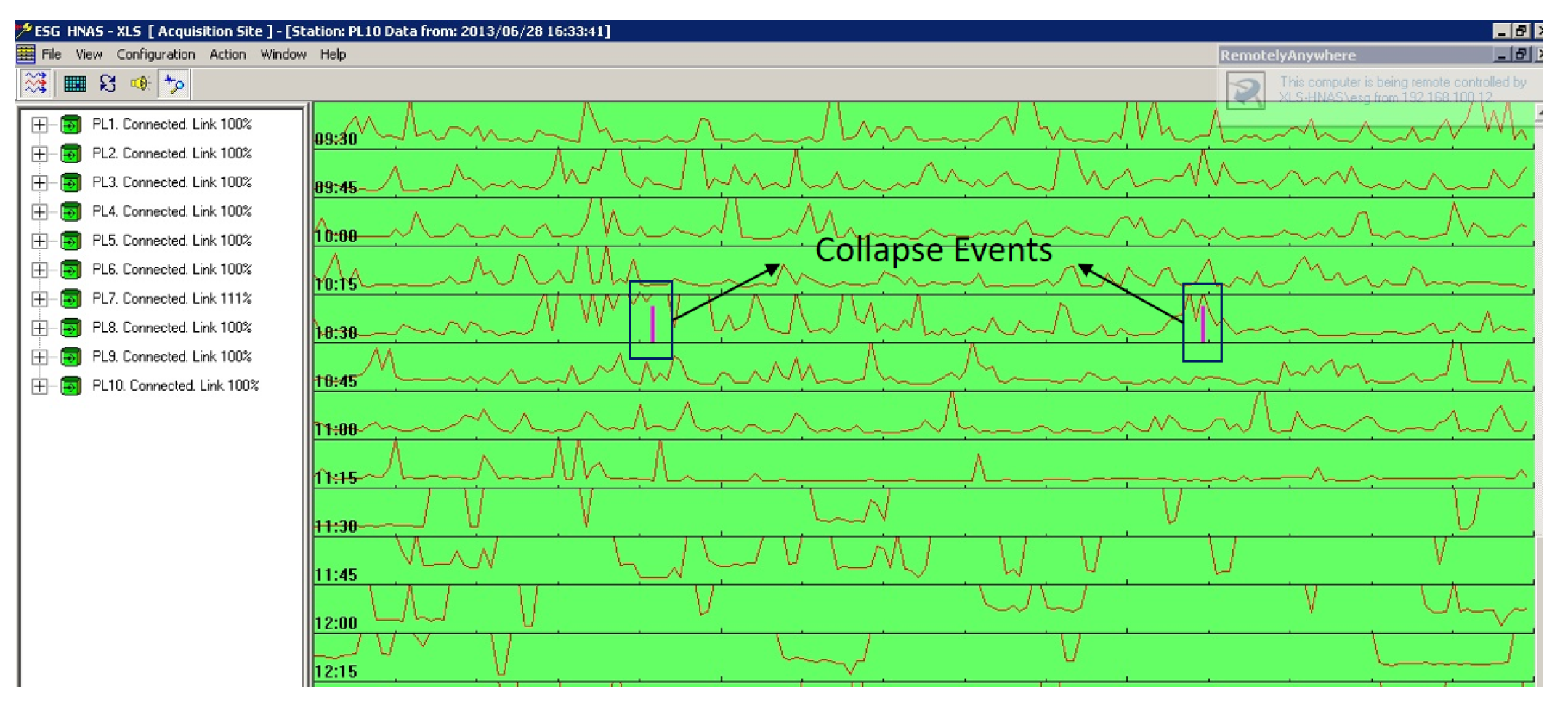Open the cyan grid view toolbar icon

tap(74, 84)
